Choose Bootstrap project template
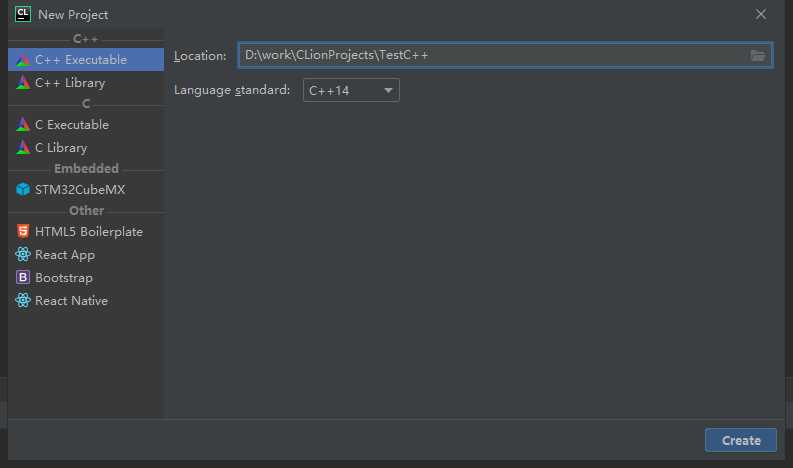The width and height of the screenshot is (793, 468). [86, 278]
